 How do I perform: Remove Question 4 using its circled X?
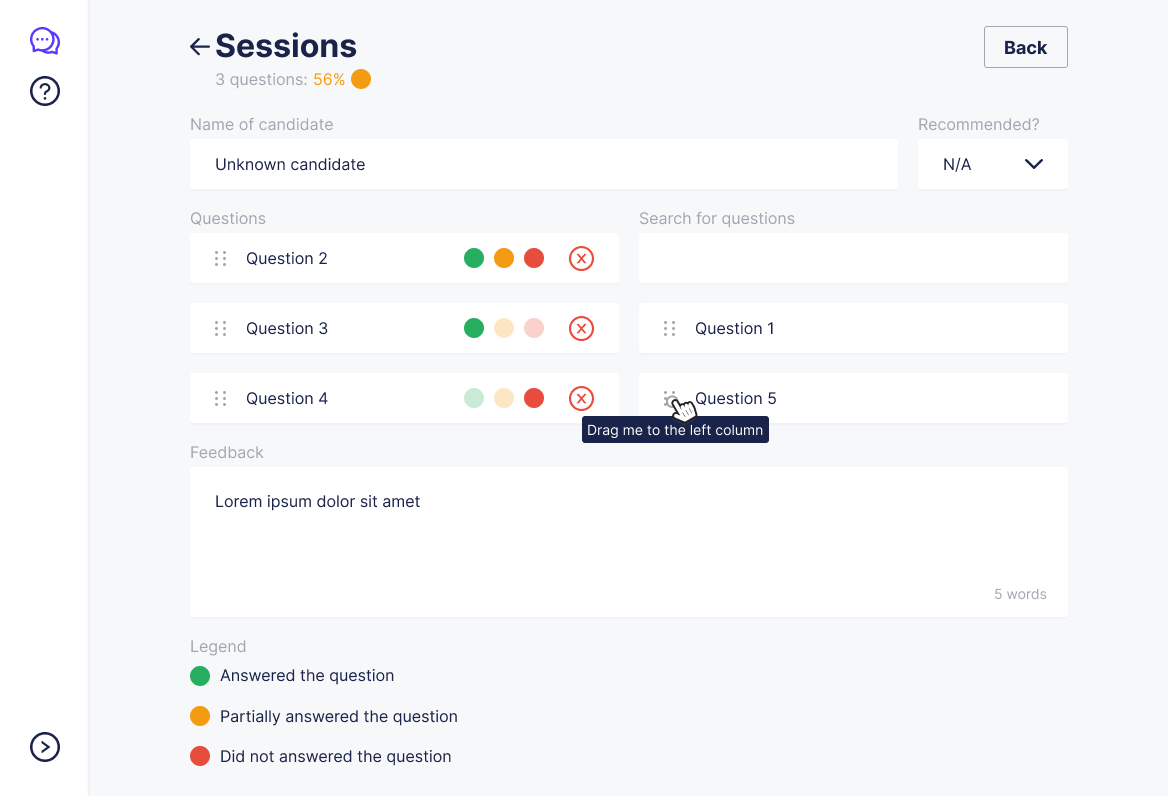(x=581, y=398)
